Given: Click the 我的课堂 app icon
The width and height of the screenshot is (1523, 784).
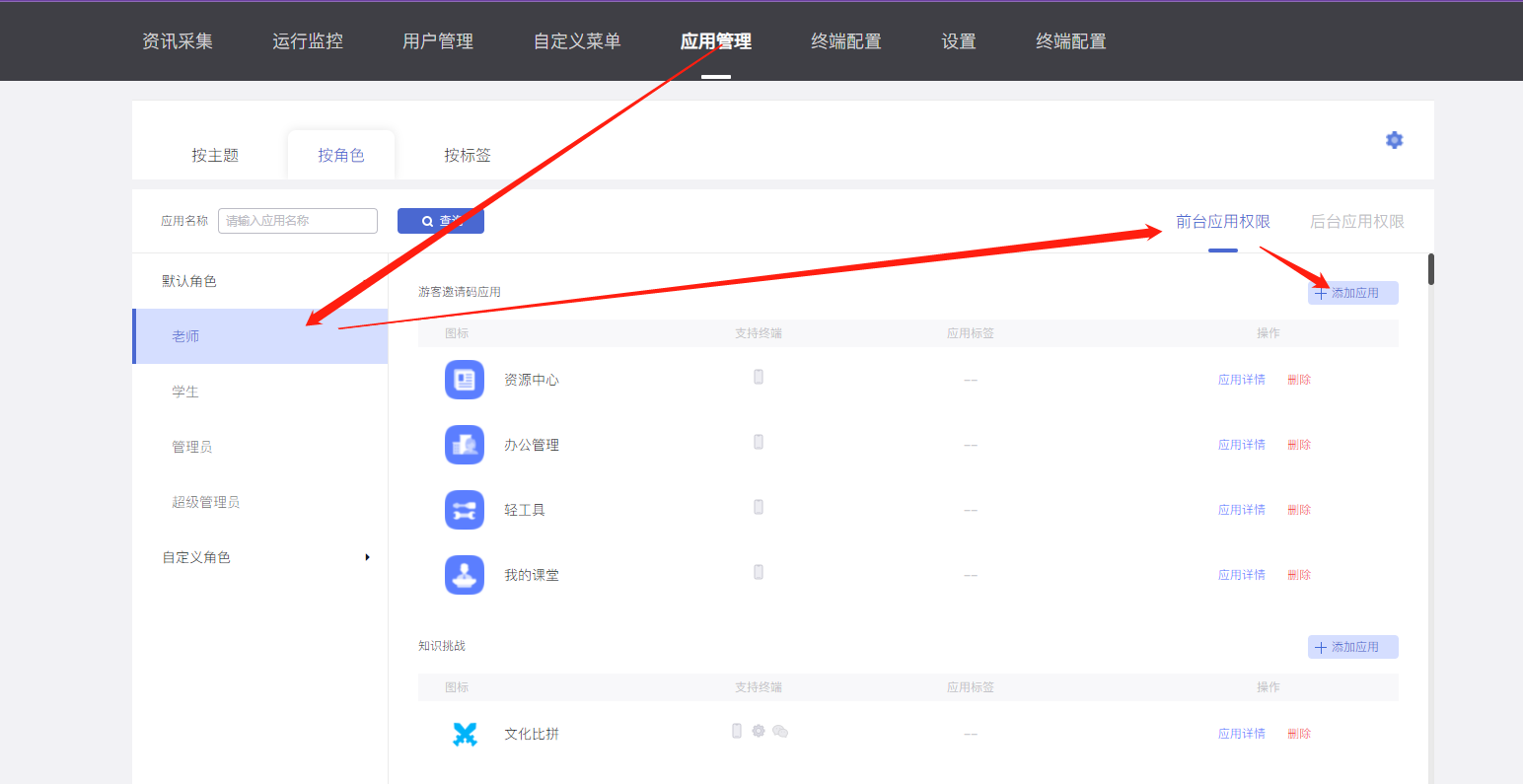Looking at the screenshot, I should click(465, 575).
